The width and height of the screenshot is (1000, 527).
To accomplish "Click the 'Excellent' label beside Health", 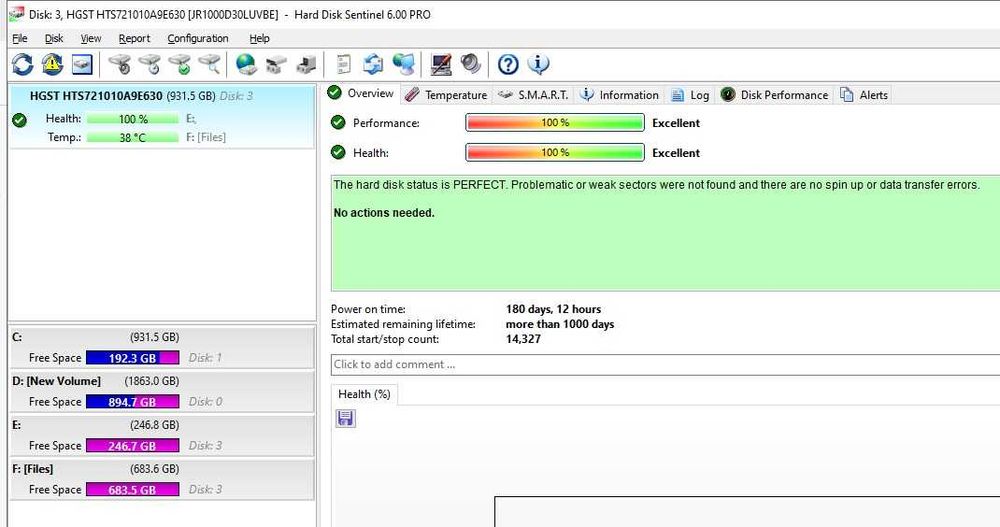I will (x=676, y=153).
